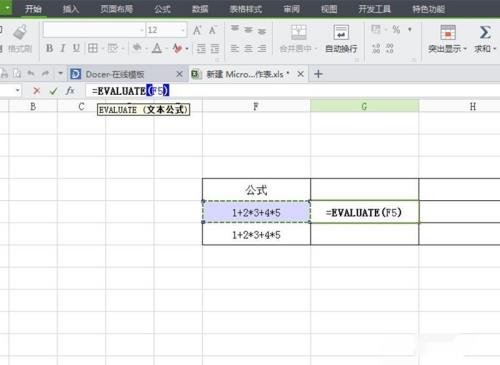The image size is (500, 365).
Task: Cancel formula entry with red X
Action: (36, 91)
